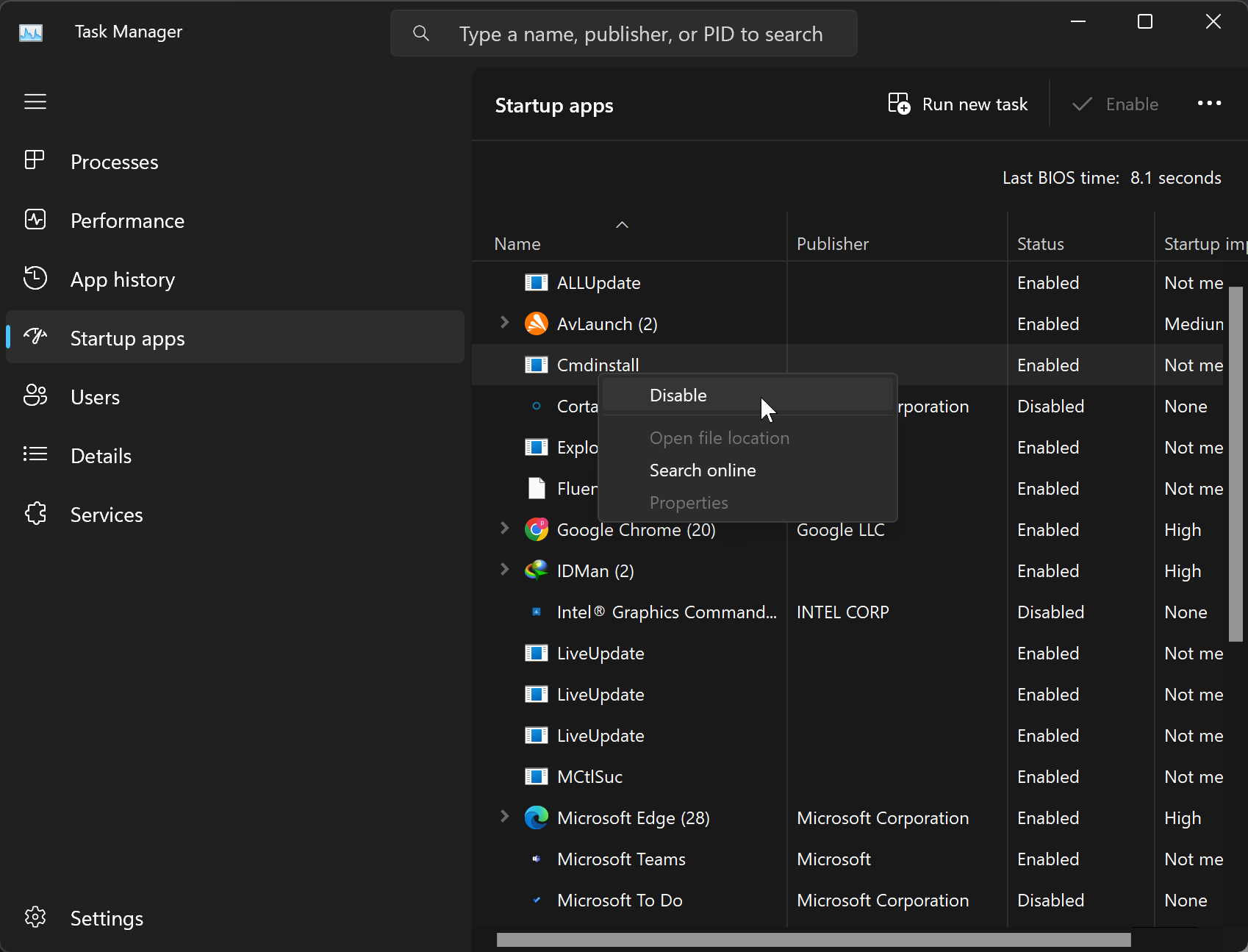Focus the name, publisher, PID search box
This screenshot has width=1248, height=952.
[624, 33]
